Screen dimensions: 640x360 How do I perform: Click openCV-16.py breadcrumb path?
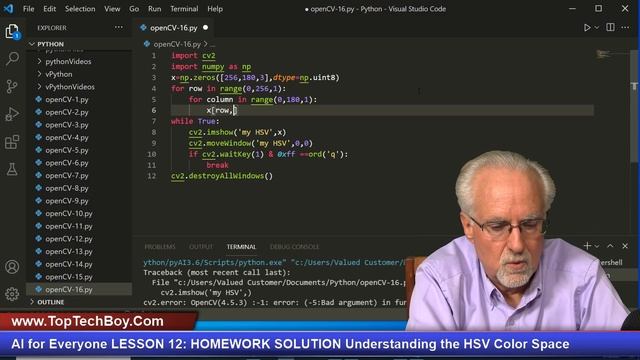[x=177, y=44]
